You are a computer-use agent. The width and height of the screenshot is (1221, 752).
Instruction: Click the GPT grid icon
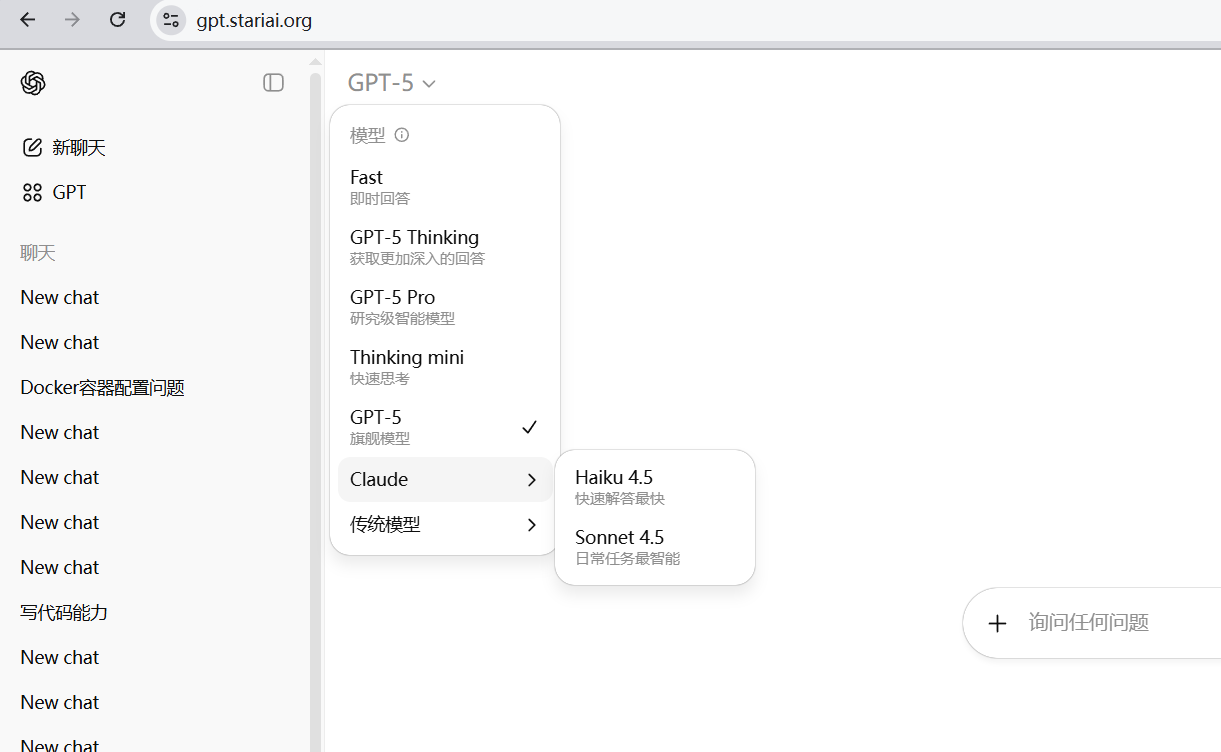tap(33, 193)
